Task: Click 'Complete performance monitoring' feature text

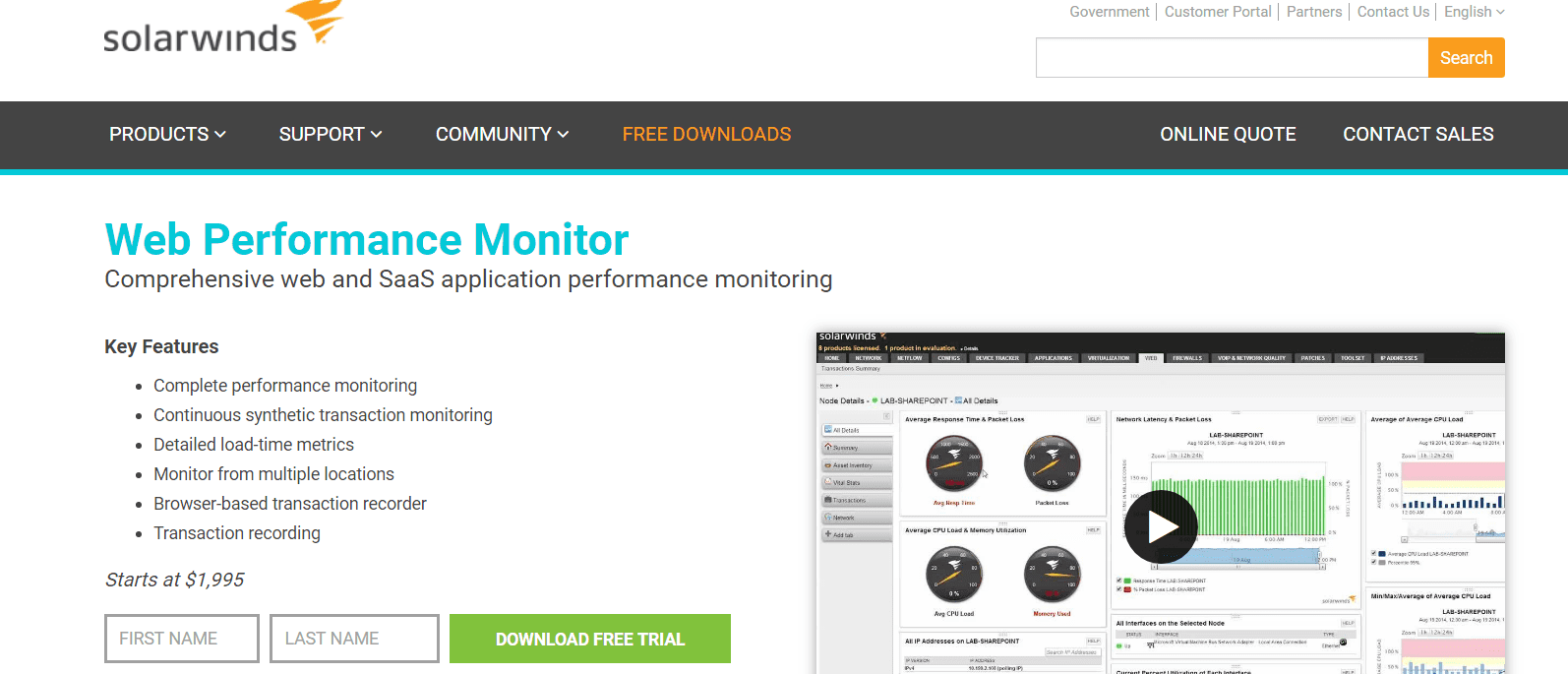Action: coord(285,386)
